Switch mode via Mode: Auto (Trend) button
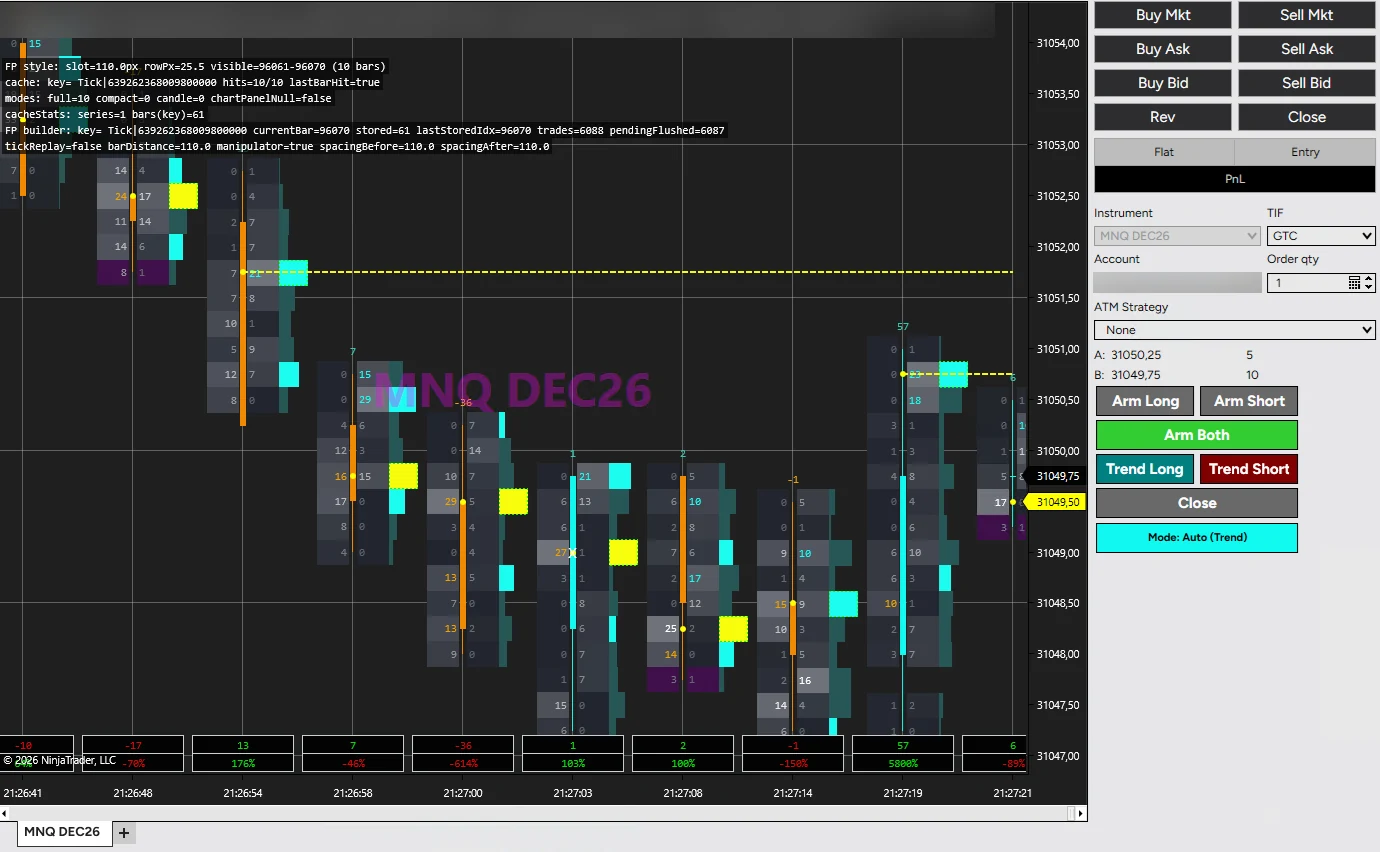The image size is (1380, 852). [1197, 537]
